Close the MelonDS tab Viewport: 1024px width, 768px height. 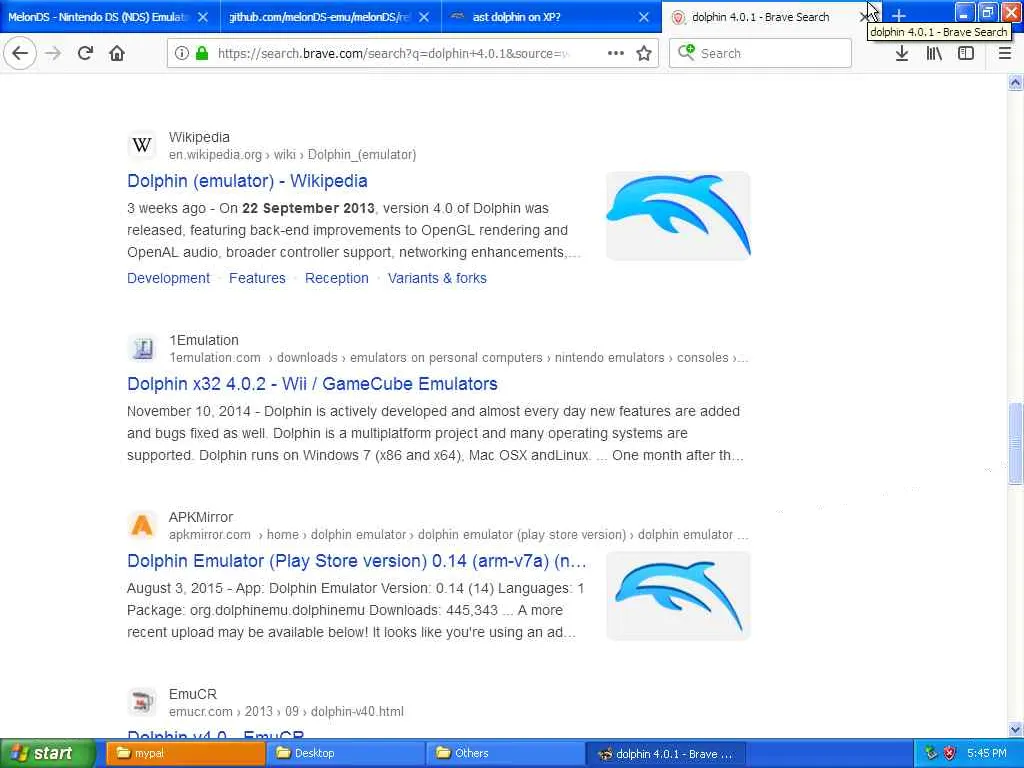click(203, 17)
